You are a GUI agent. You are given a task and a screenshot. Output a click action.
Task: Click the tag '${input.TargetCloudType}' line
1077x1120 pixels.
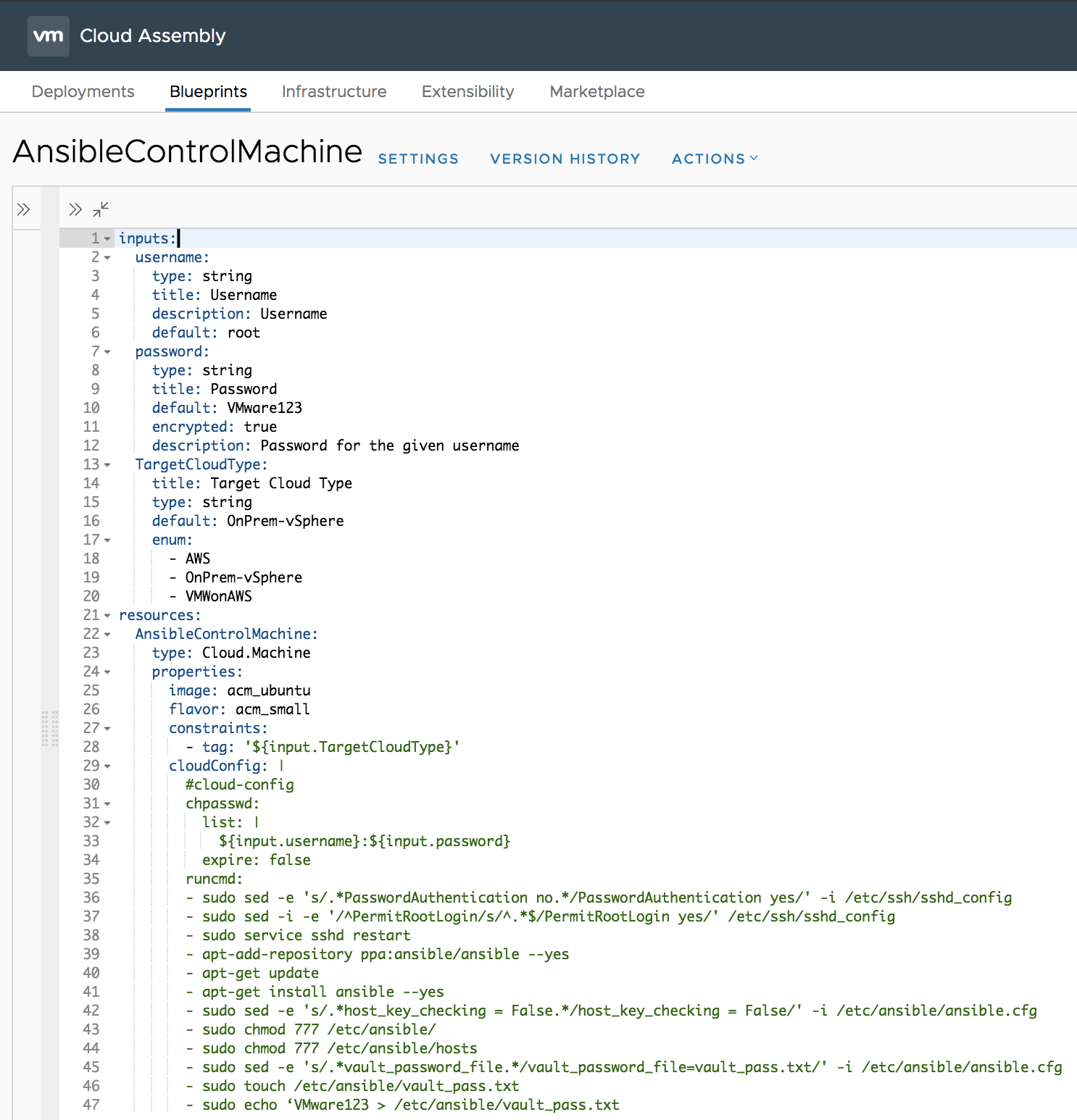tap(323, 747)
